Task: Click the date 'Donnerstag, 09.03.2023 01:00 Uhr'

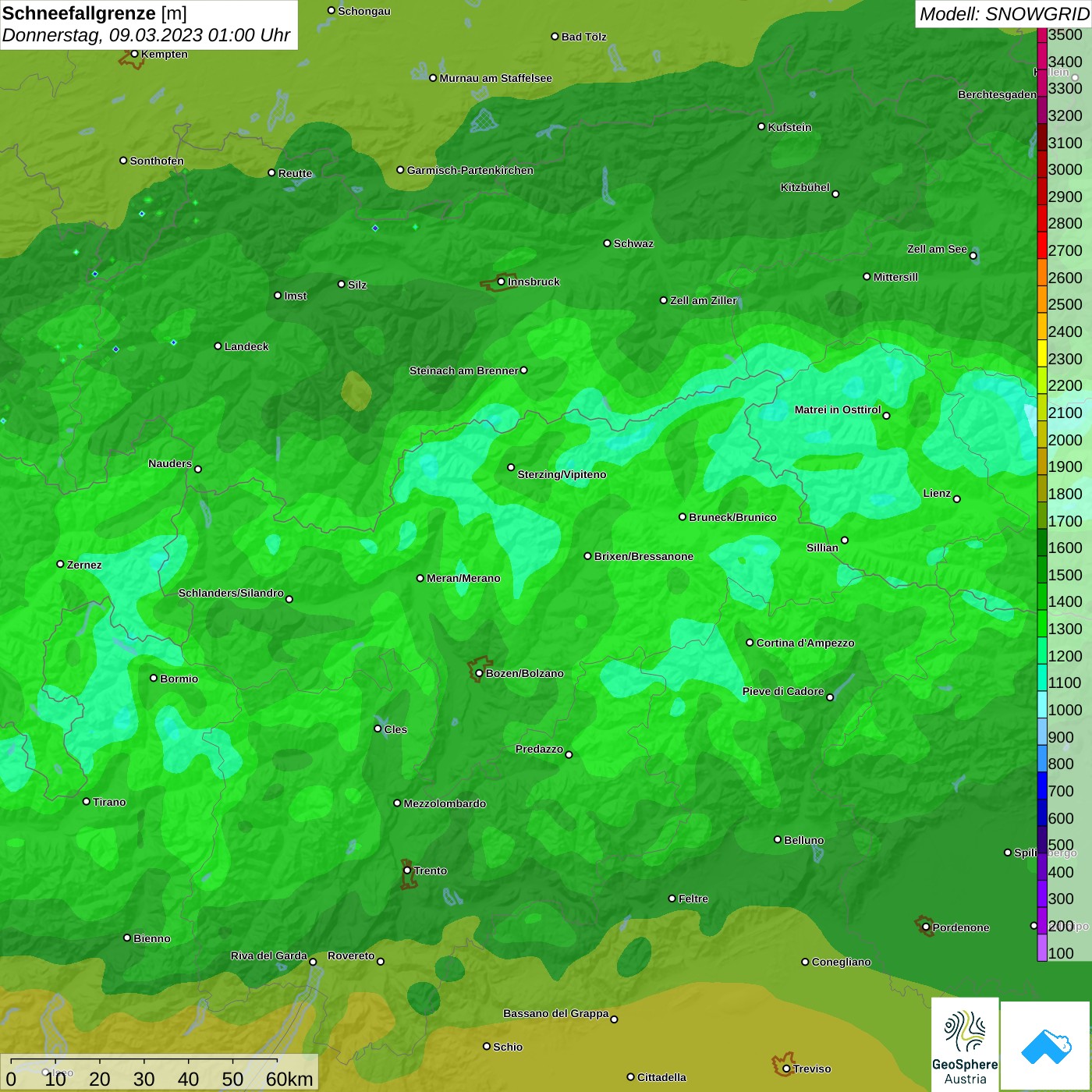Action: [x=146, y=36]
